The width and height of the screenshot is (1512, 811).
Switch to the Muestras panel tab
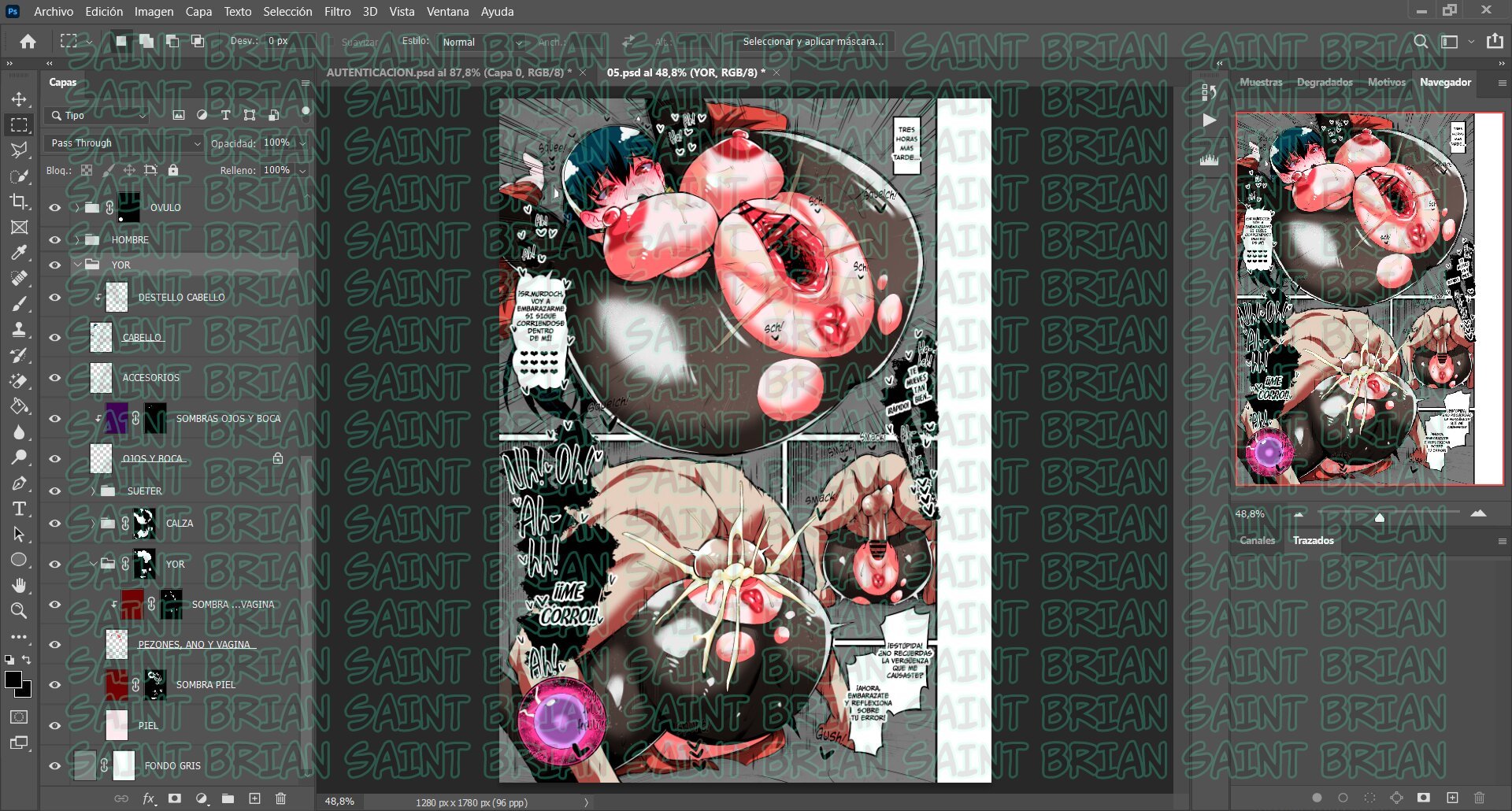click(1261, 82)
